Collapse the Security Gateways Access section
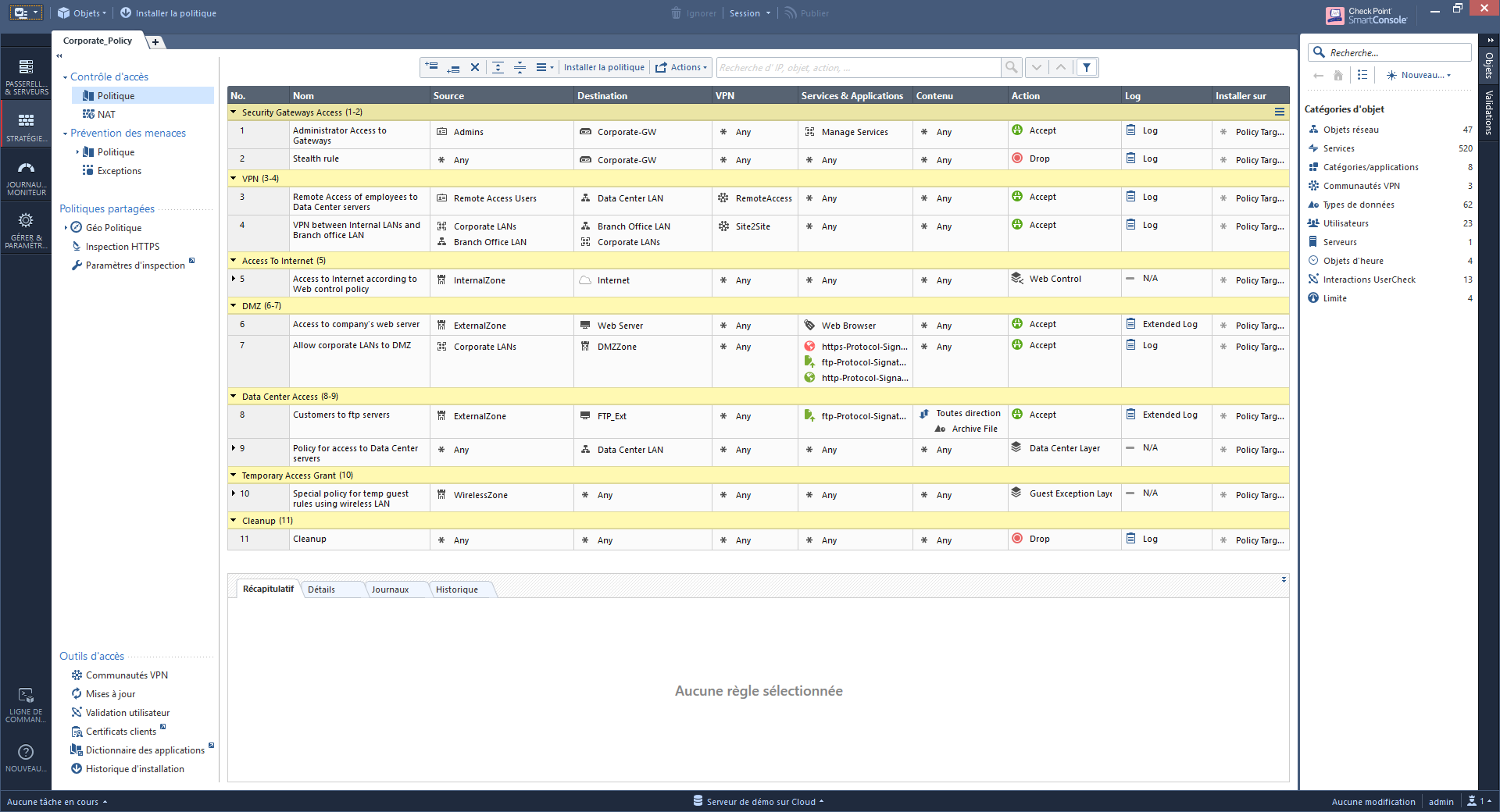This screenshot has width=1500, height=812. [233, 112]
